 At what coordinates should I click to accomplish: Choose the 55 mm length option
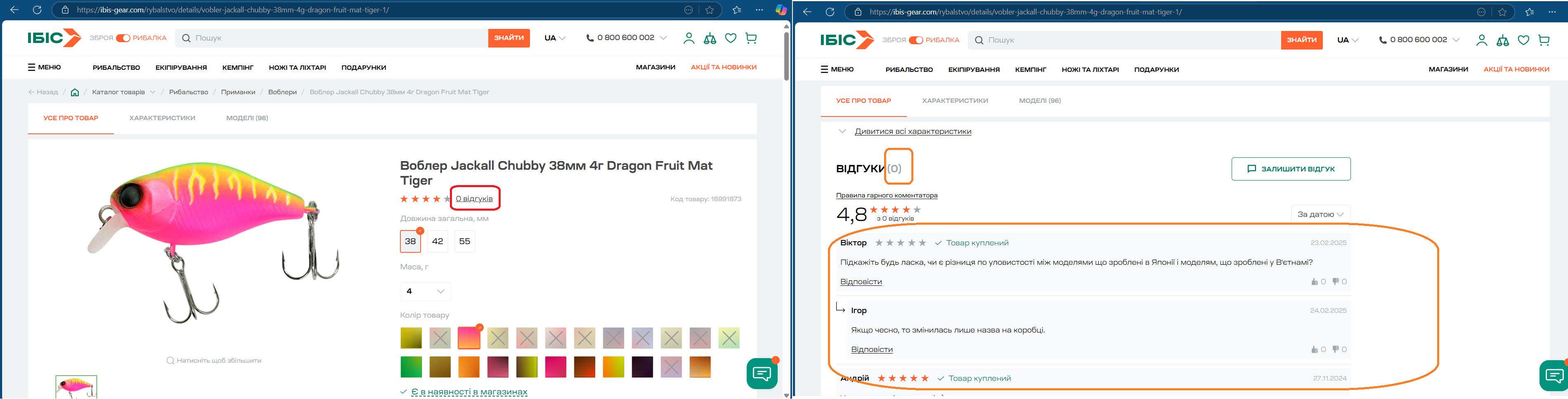tap(464, 241)
